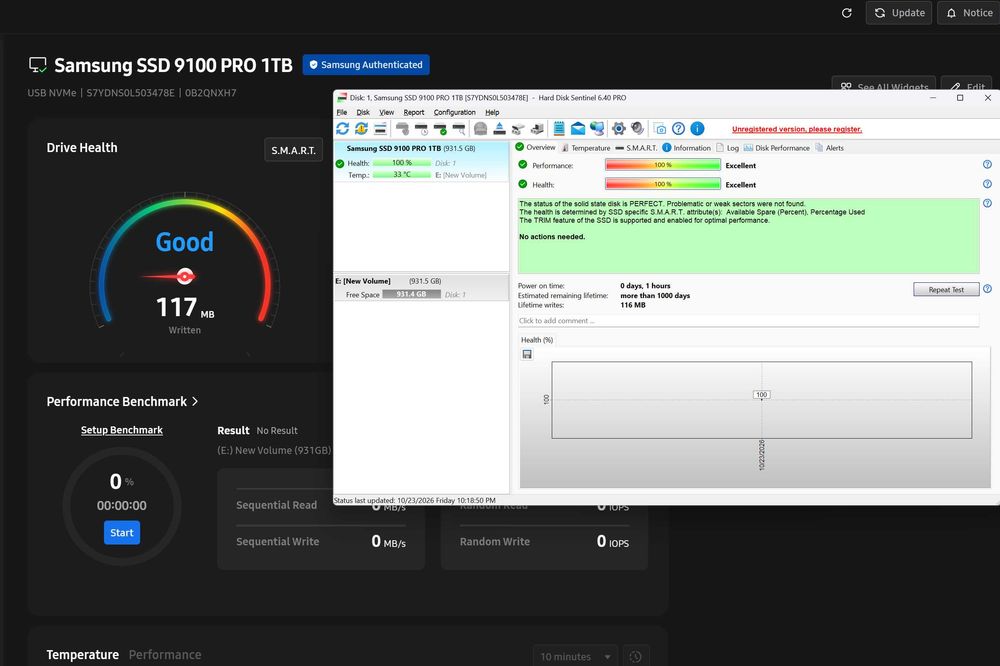Expand Performance Benchmark via its chevron

pyautogui.click(x=195, y=401)
